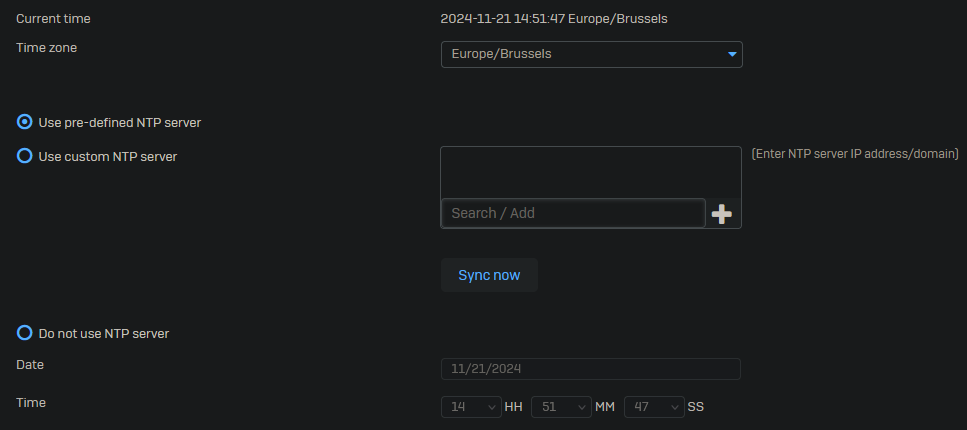This screenshot has width=967, height=430.
Task: Click the Time label beside hour selectors
Action: click(x=30, y=402)
